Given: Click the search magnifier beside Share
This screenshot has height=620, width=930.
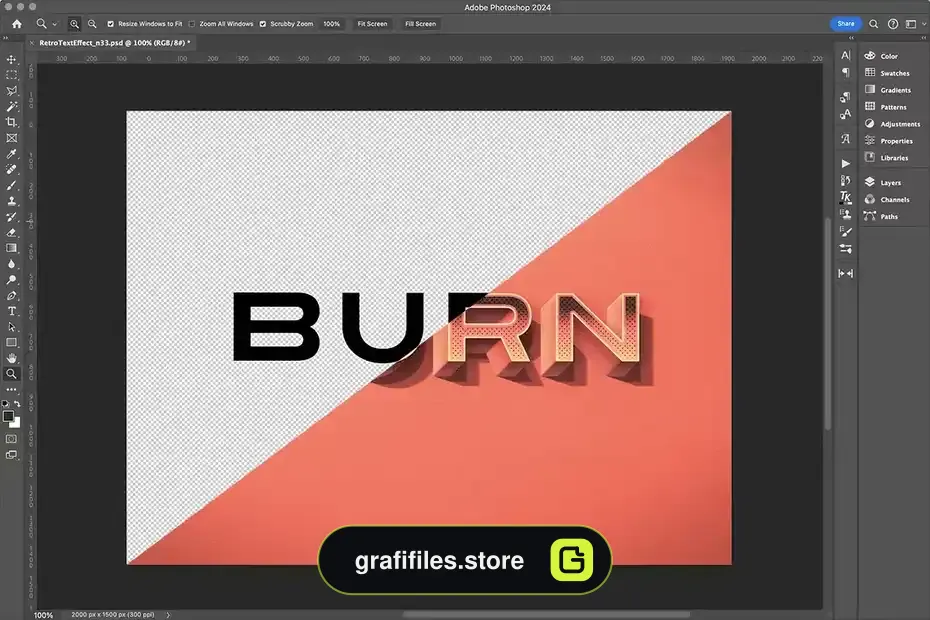Looking at the screenshot, I should pyautogui.click(x=874, y=24).
